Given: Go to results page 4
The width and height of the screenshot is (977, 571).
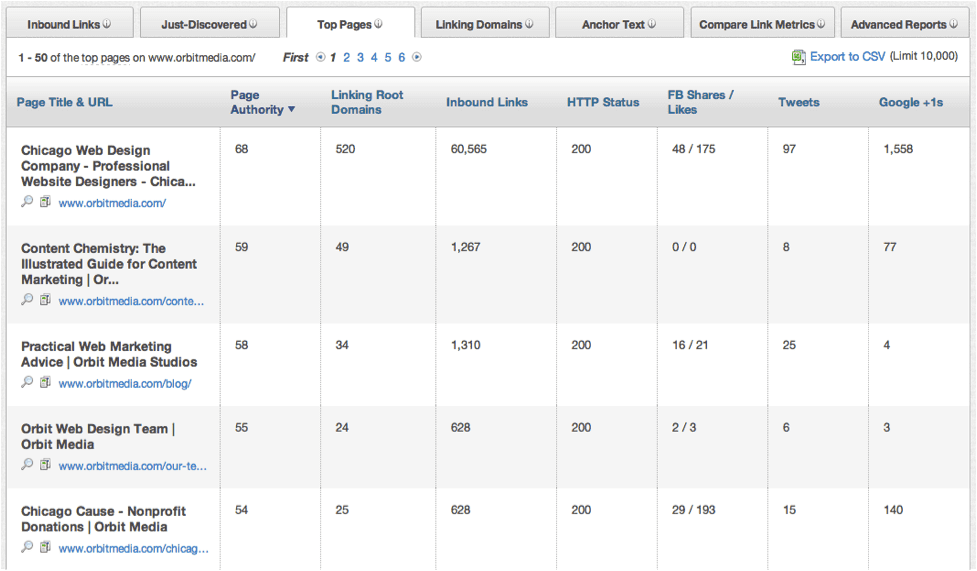Looking at the screenshot, I should [374, 57].
